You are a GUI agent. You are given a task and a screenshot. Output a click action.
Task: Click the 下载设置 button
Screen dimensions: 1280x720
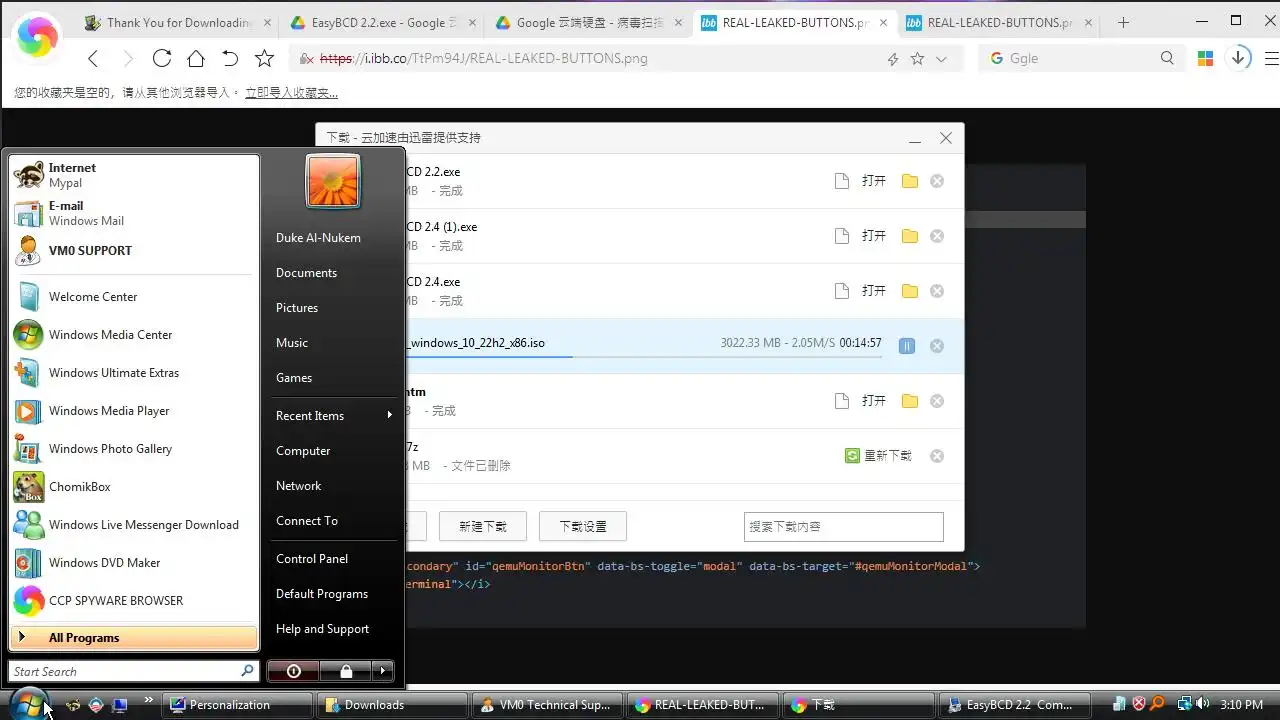(x=583, y=526)
